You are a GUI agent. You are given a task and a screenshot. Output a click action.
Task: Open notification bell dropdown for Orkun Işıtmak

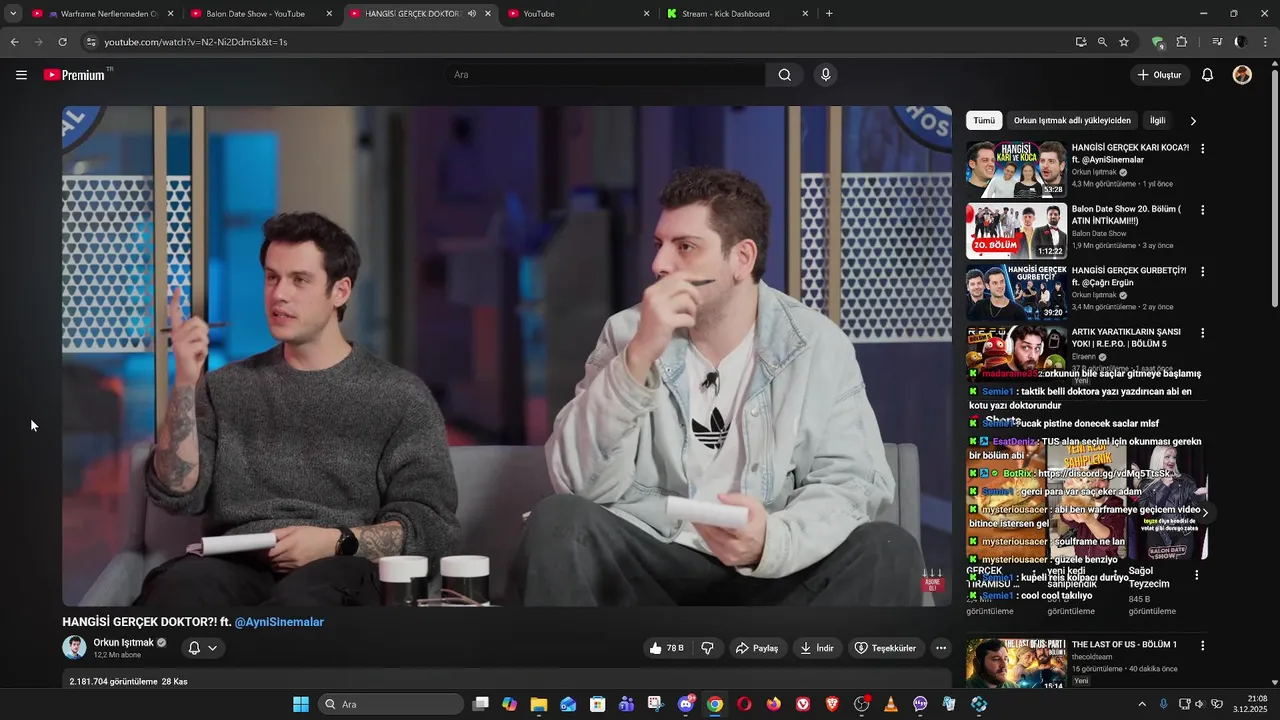(x=202, y=648)
